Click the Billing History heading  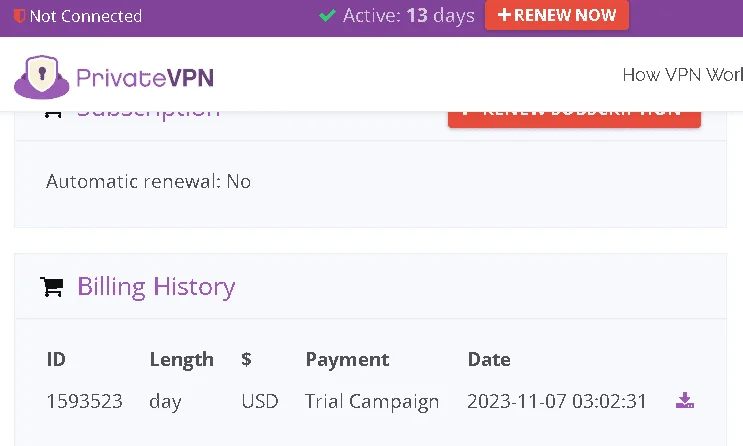pos(156,287)
